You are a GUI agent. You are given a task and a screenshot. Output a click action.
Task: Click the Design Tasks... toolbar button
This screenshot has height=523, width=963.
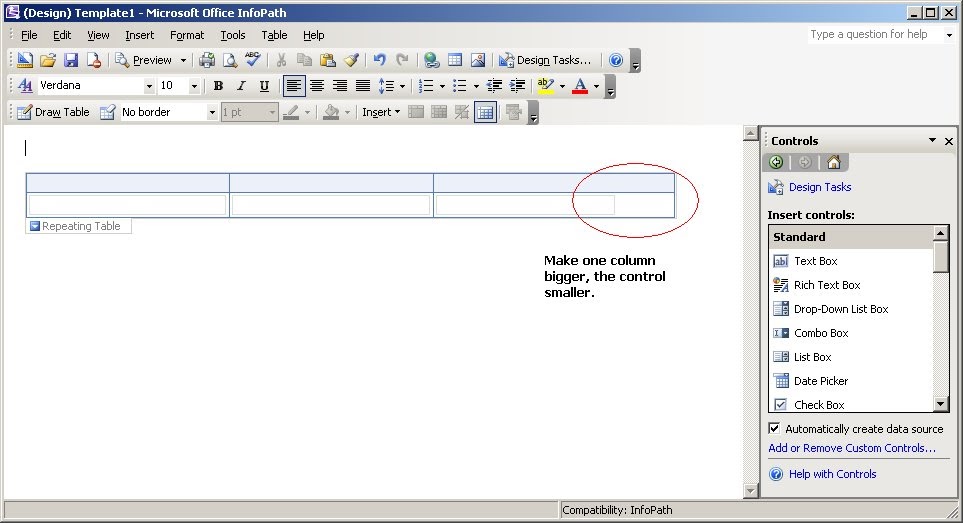[x=545, y=60]
